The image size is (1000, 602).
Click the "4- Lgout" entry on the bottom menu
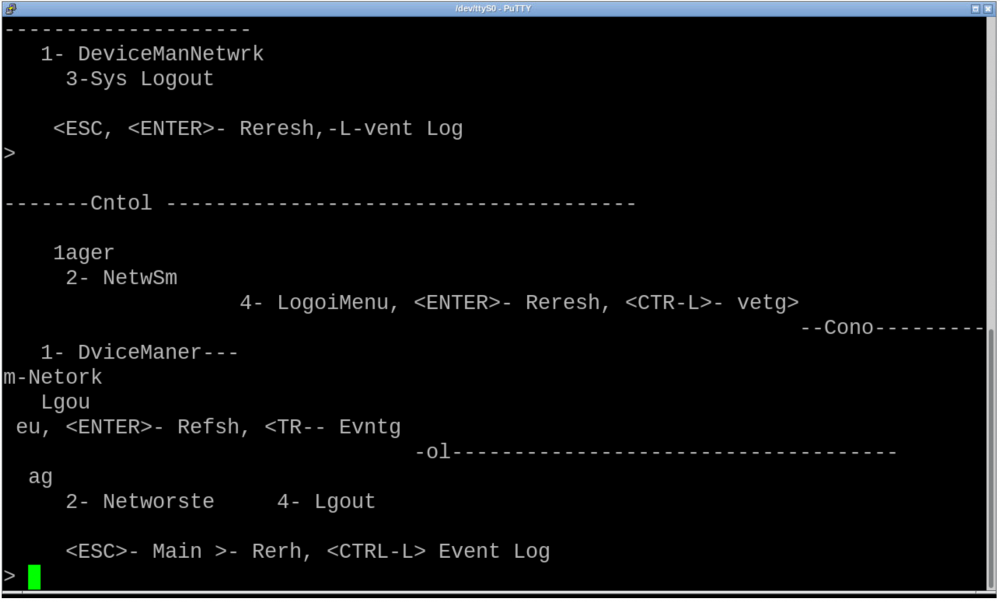(326, 501)
